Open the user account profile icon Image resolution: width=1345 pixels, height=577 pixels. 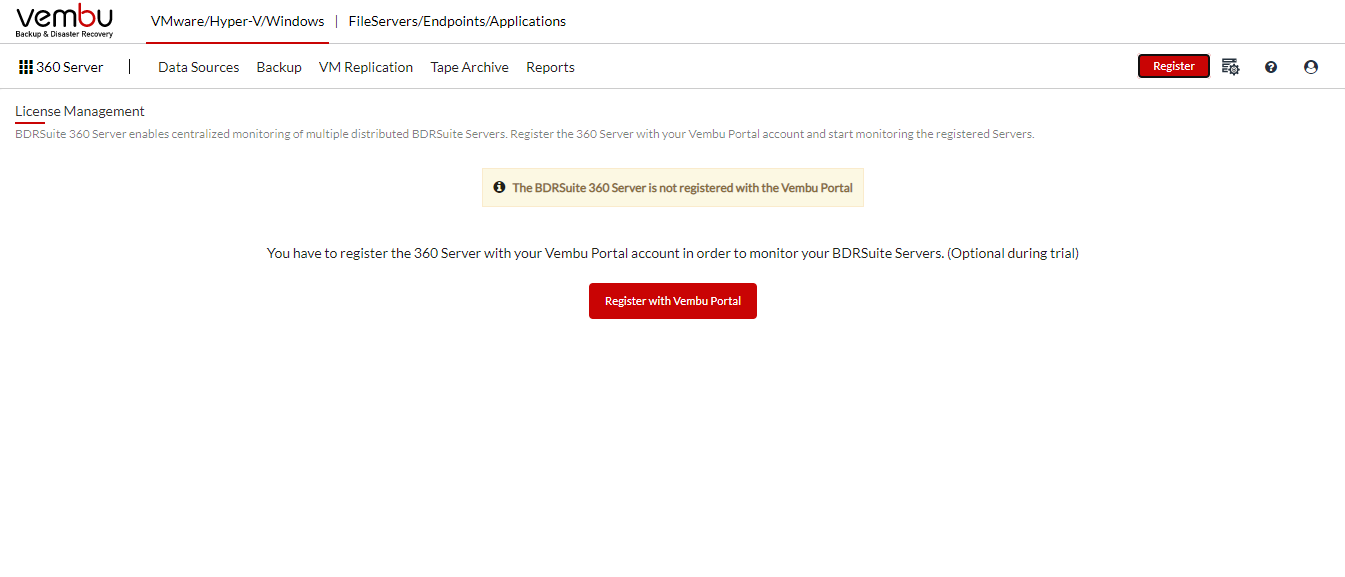[x=1311, y=67]
